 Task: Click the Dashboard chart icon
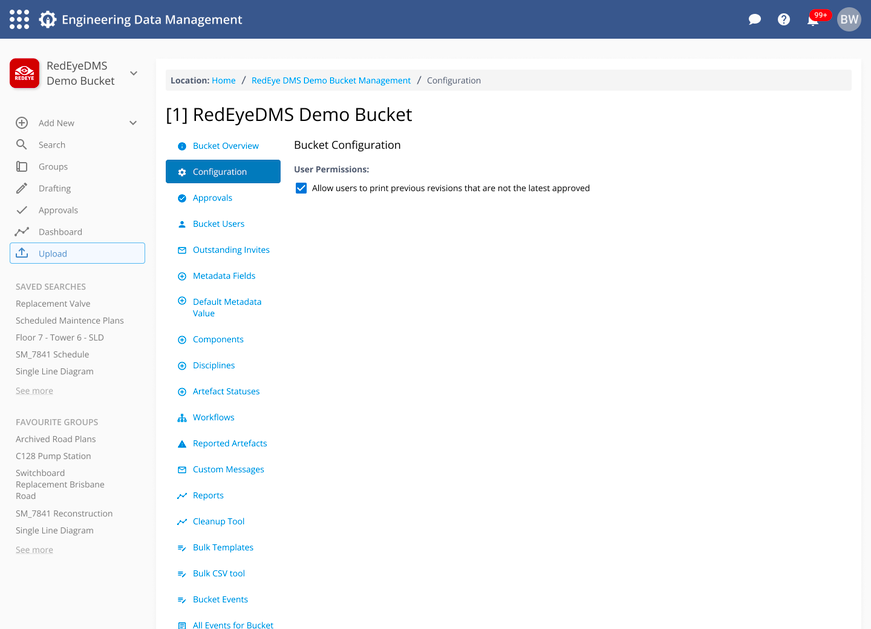click(x=22, y=232)
